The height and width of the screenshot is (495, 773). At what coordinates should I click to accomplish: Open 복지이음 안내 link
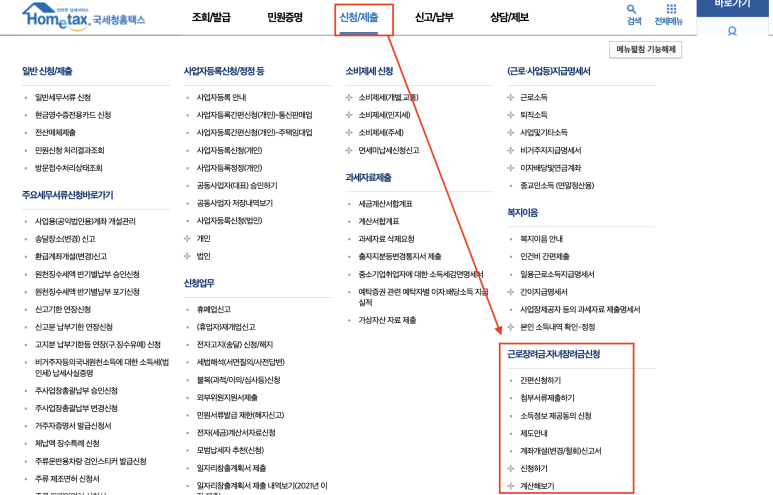click(541, 239)
